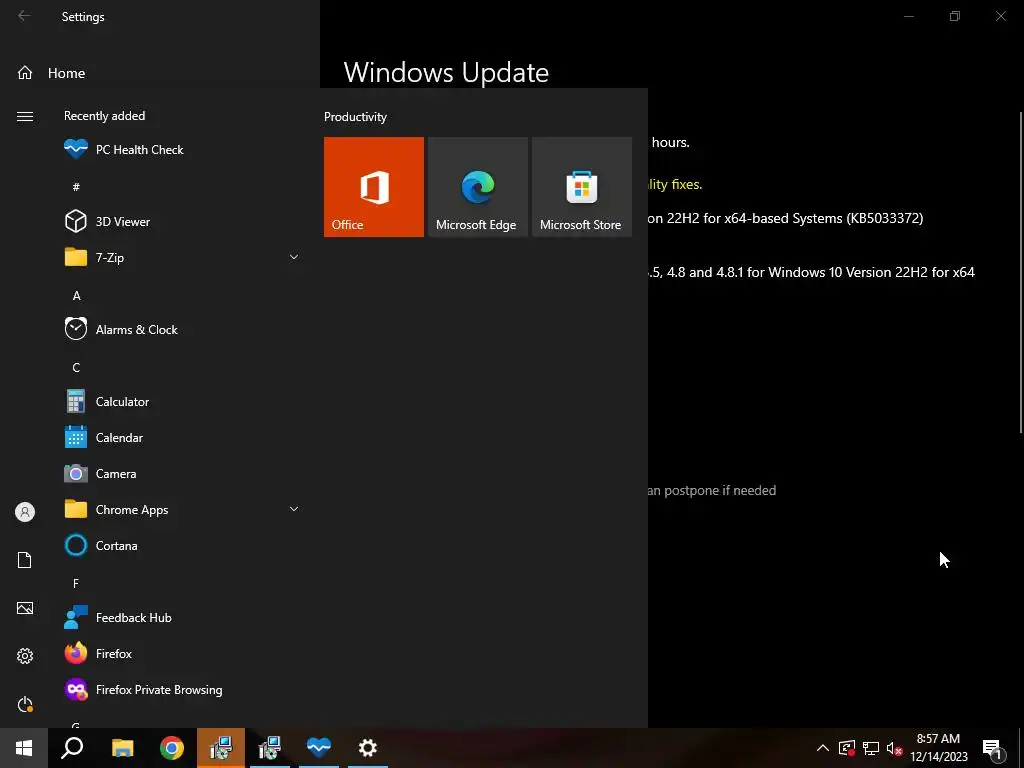Click the muted volume tray icon

(895, 748)
